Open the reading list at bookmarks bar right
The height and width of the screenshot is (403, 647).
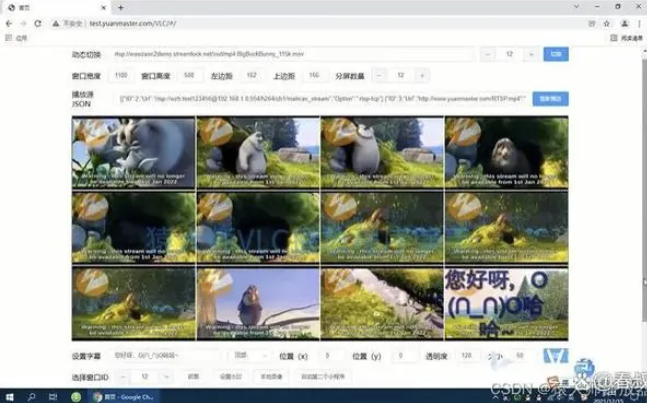tap(626, 38)
